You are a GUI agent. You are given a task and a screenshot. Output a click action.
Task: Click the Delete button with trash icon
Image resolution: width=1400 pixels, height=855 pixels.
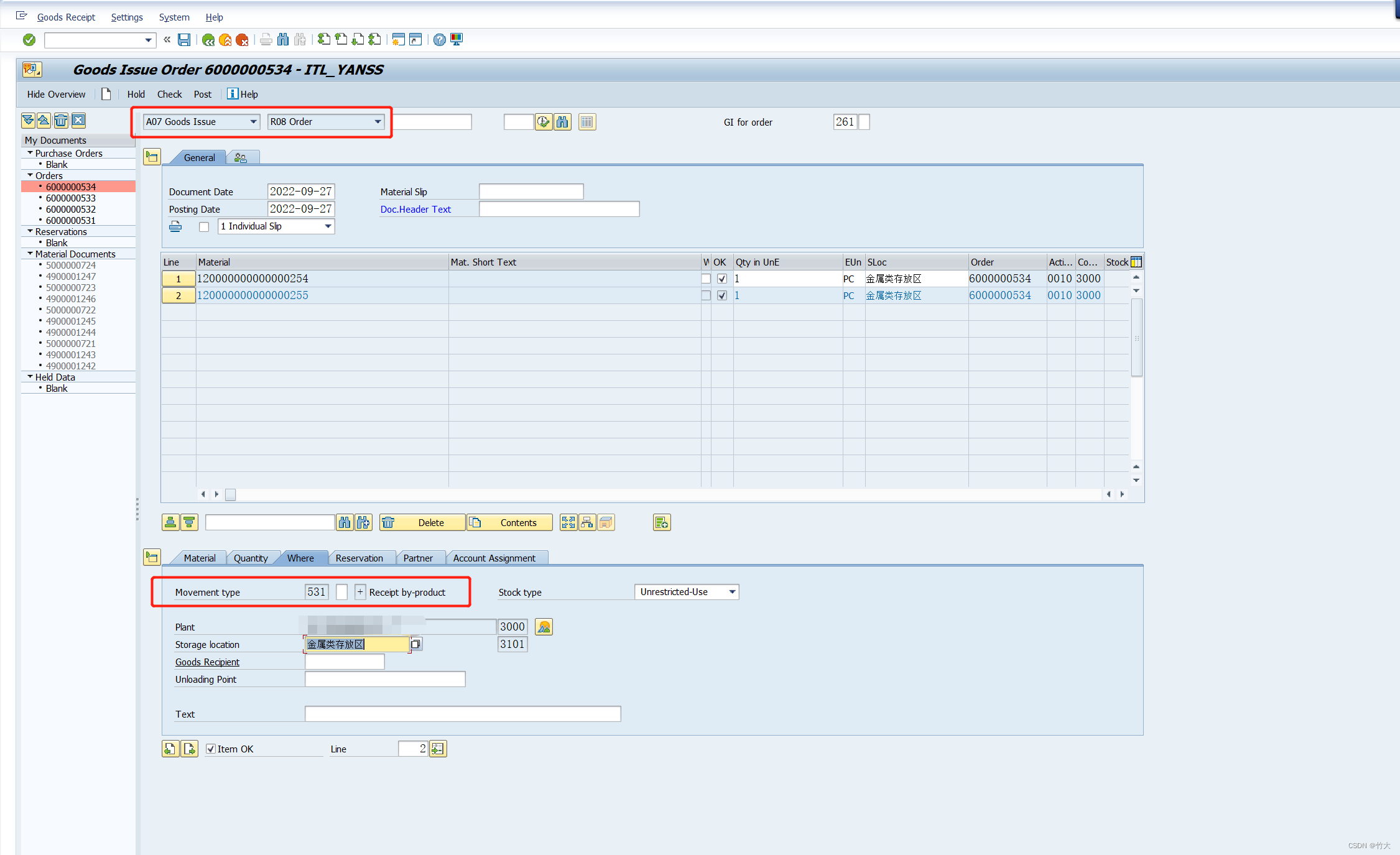point(422,522)
